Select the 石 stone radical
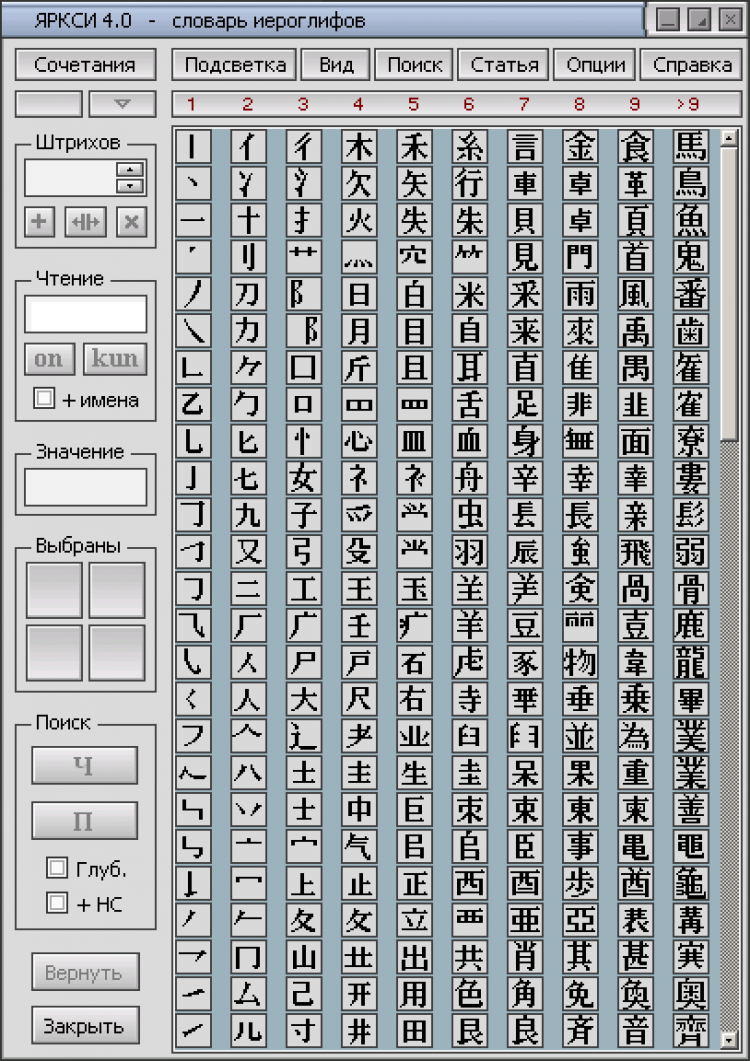 coord(414,662)
